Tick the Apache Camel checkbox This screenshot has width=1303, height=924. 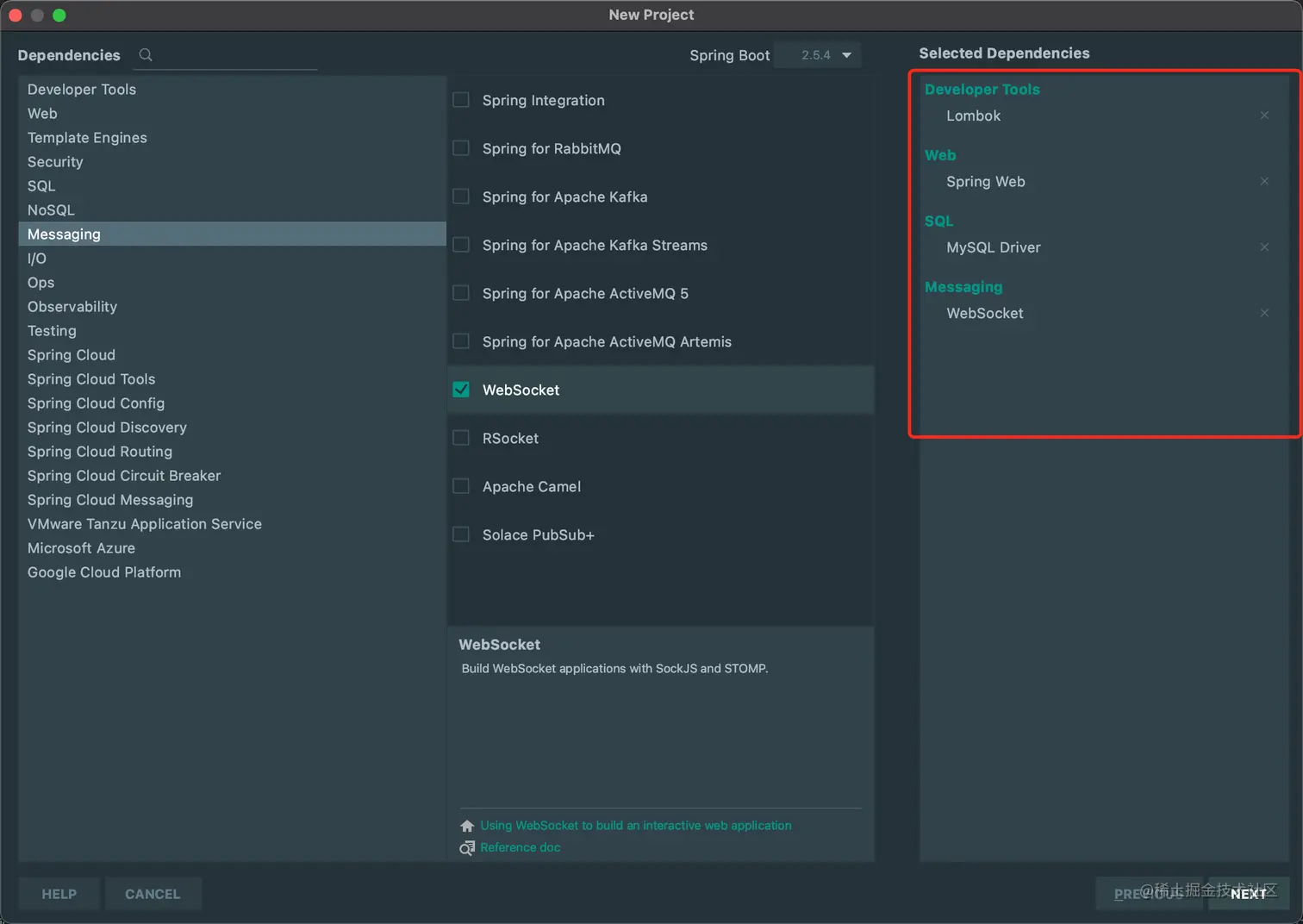[461, 486]
